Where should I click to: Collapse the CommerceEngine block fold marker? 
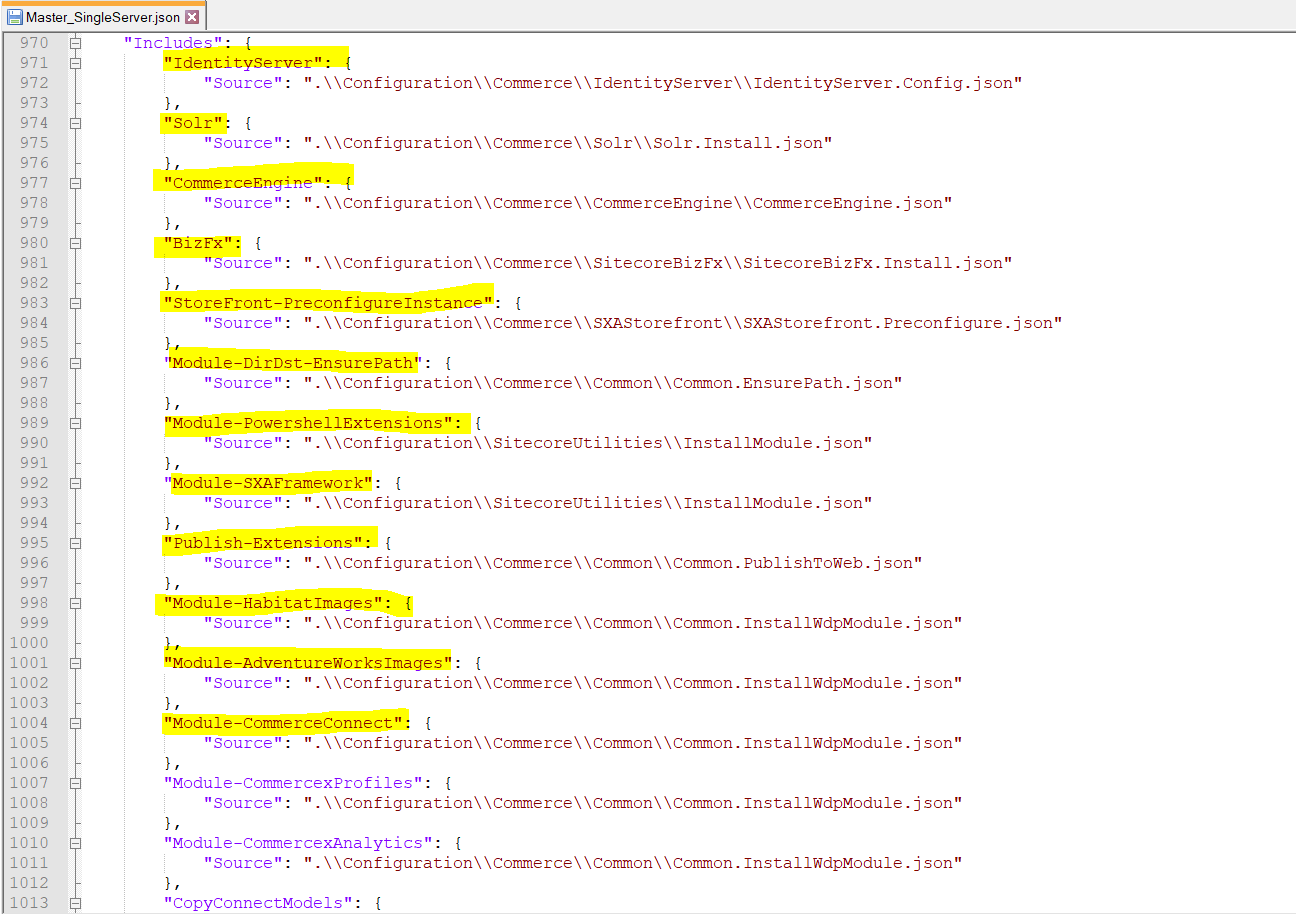click(x=74, y=183)
